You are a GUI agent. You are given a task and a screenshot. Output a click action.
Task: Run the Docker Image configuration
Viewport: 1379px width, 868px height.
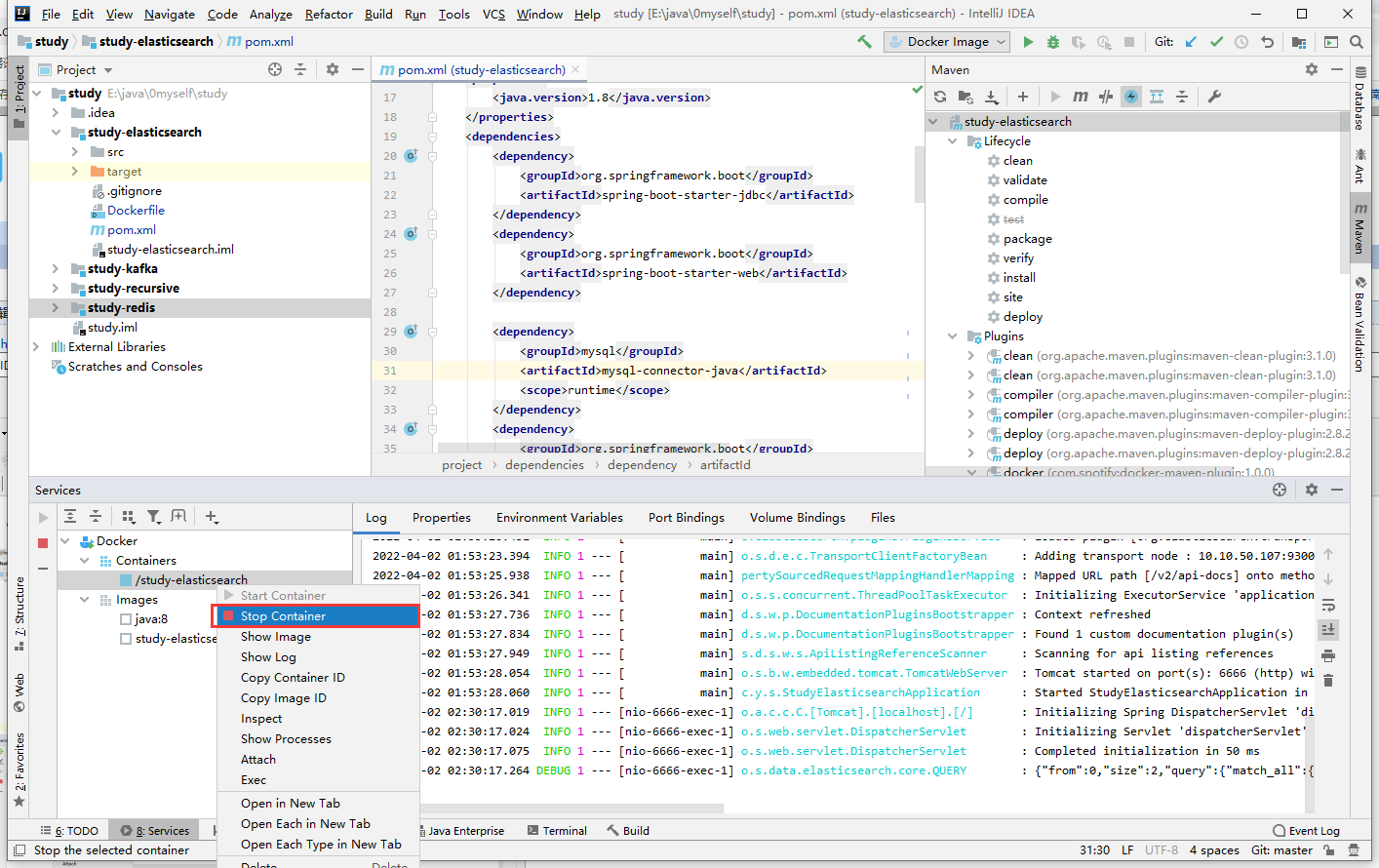click(x=1028, y=42)
